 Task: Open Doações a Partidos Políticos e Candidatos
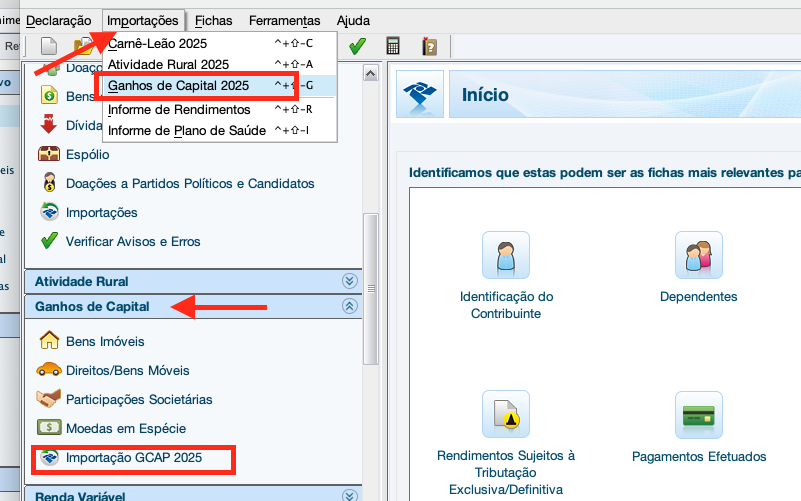(x=189, y=183)
